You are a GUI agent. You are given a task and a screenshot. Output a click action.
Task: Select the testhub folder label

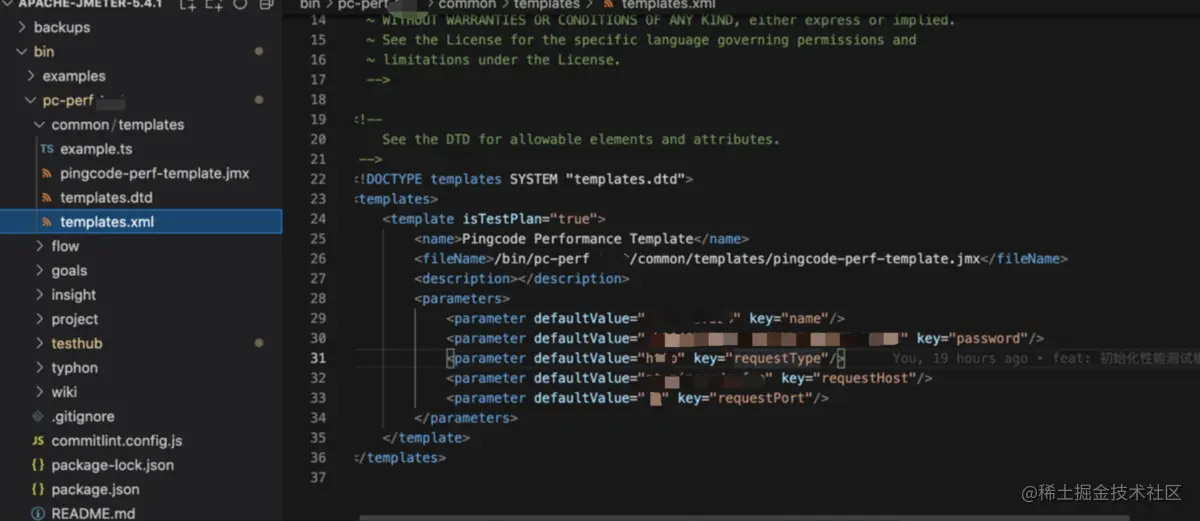click(x=77, y=343)
